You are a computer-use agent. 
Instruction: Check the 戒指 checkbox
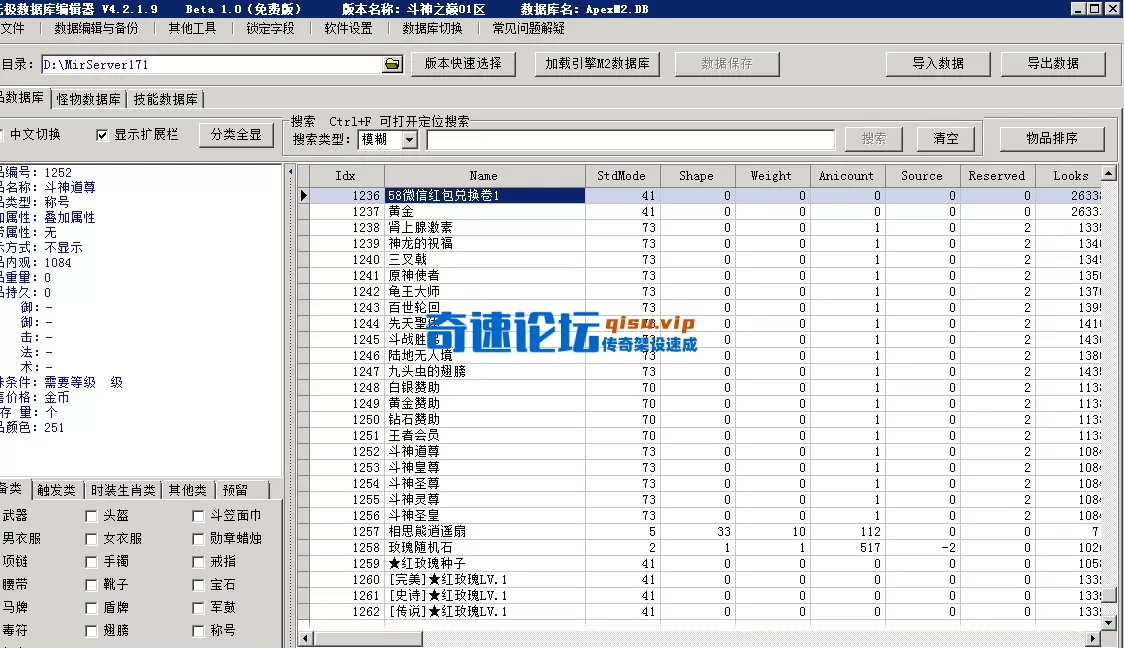pos(199,562)
